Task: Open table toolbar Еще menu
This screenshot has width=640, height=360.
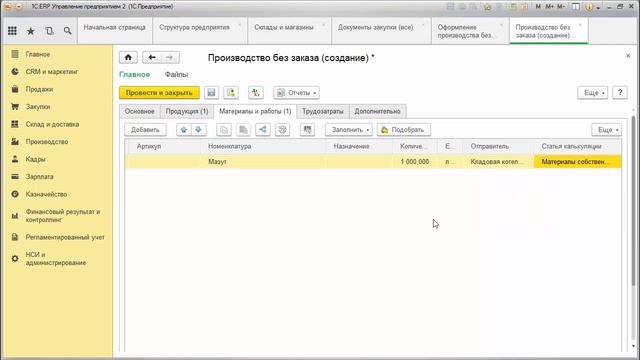Action: (x=607, y=130)
